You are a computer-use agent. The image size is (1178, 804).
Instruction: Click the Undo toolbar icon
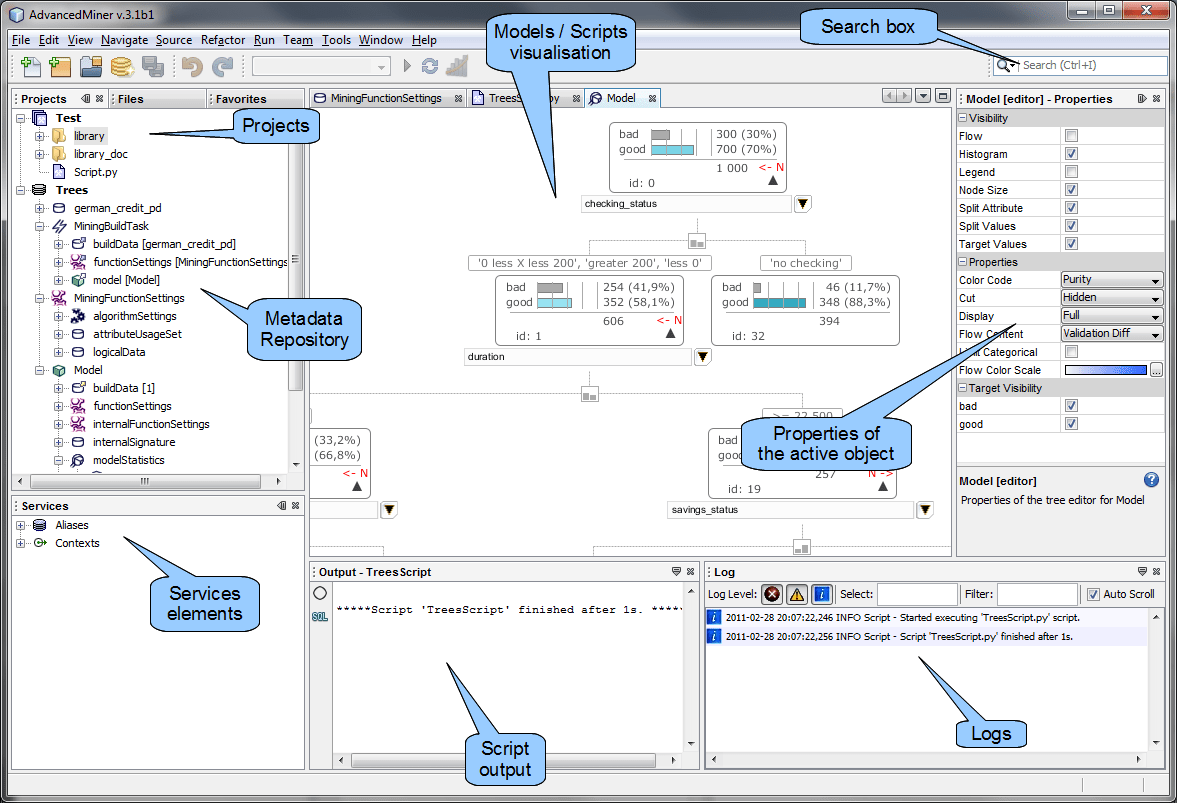[193, 64]
